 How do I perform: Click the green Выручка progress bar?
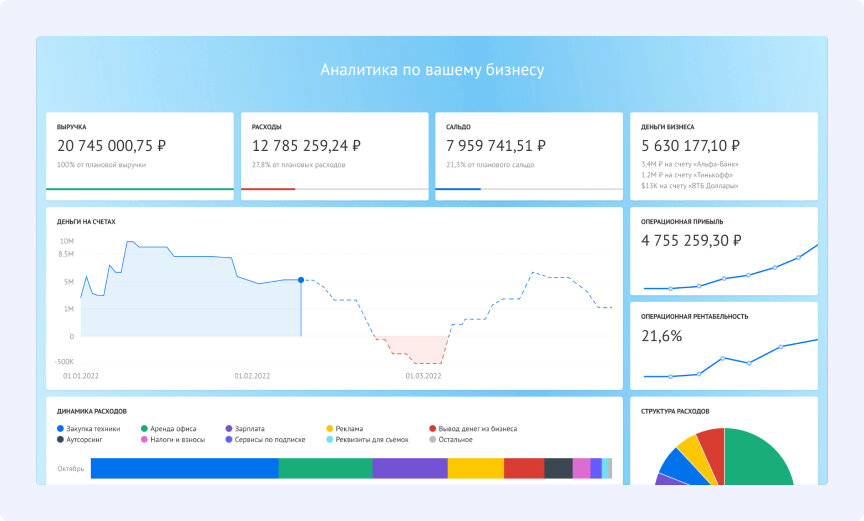[140, 189]
